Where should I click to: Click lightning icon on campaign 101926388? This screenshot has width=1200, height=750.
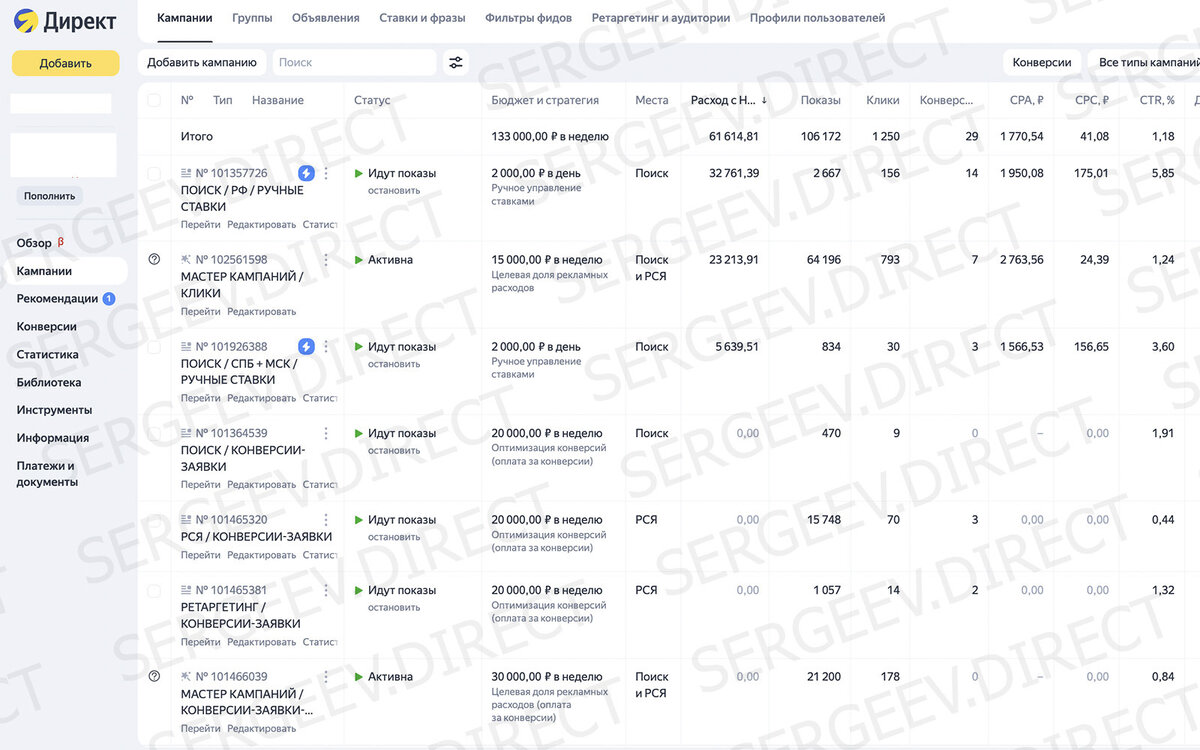pyautogui.click(x=306, y=346)
